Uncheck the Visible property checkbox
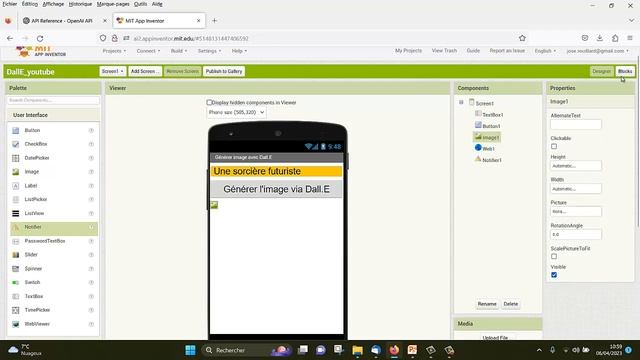640x360 pixels. click(x=554, y=275)
